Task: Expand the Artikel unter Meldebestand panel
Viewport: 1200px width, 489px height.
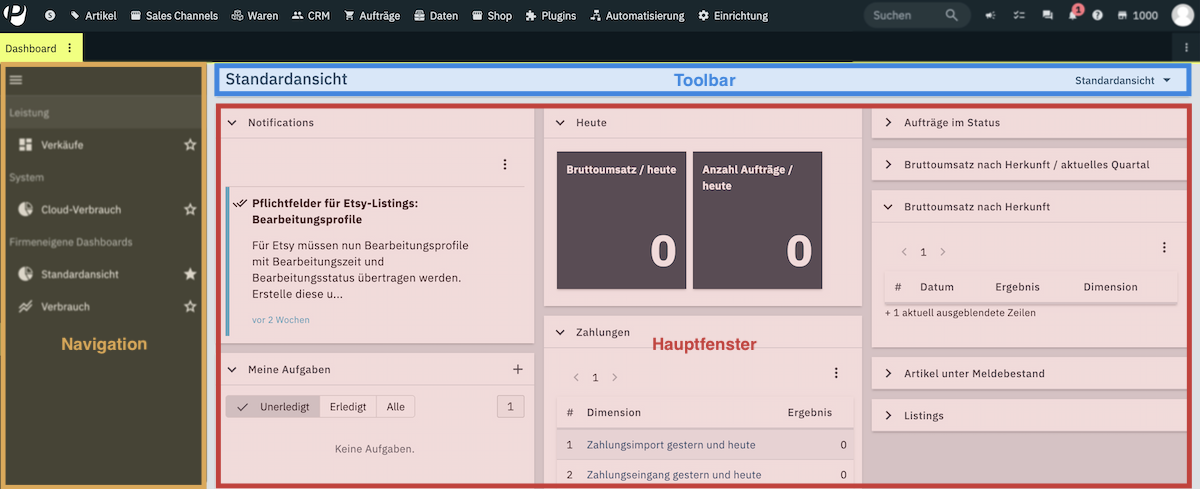Action: [888, 373]
